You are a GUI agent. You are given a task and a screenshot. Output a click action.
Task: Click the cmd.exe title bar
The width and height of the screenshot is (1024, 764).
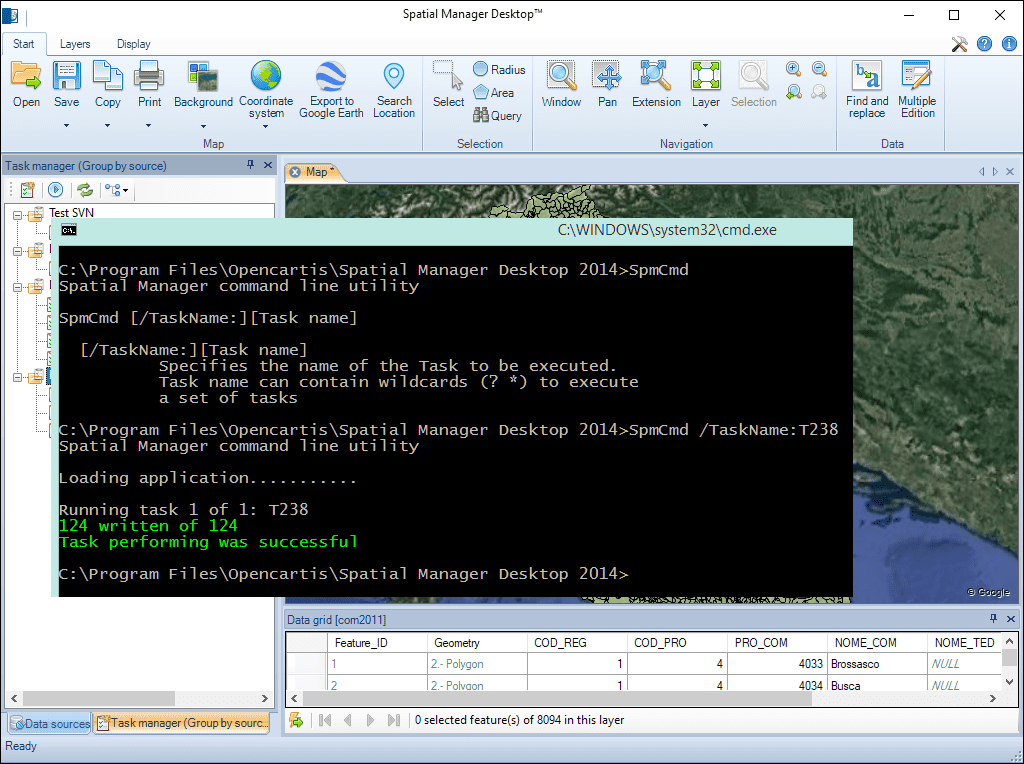[452, 231]
